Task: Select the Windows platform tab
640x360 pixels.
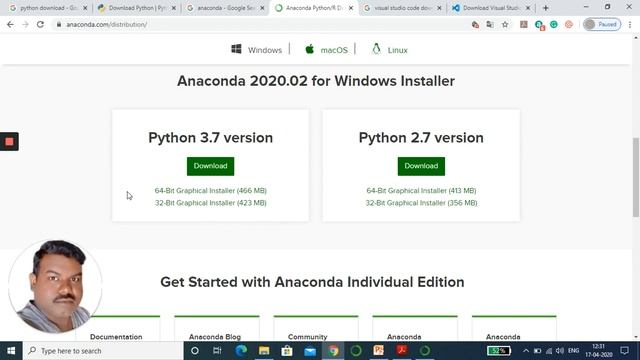Action: tap(256, 50)
